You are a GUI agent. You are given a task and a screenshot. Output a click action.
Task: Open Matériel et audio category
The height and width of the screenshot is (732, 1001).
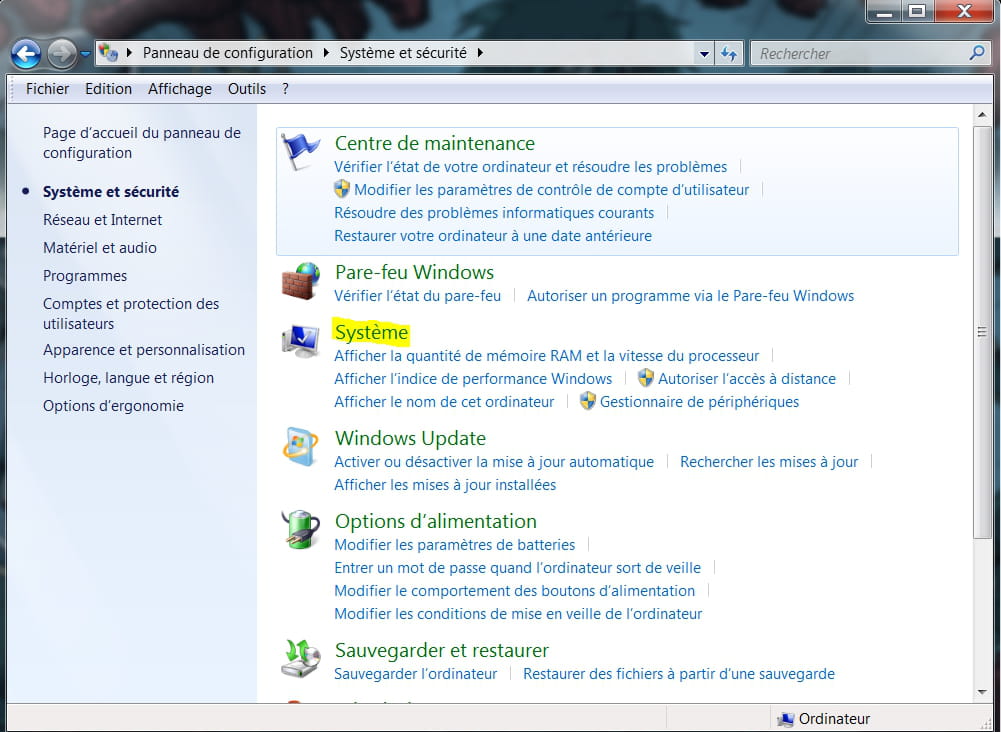(x=100, y=248)
